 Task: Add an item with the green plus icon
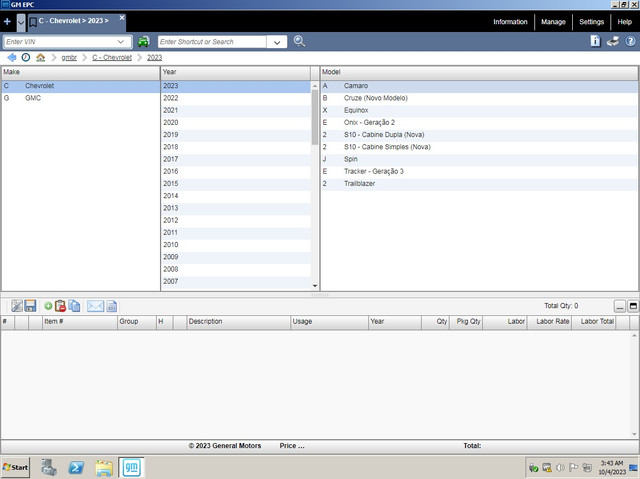tap(48, 306)
